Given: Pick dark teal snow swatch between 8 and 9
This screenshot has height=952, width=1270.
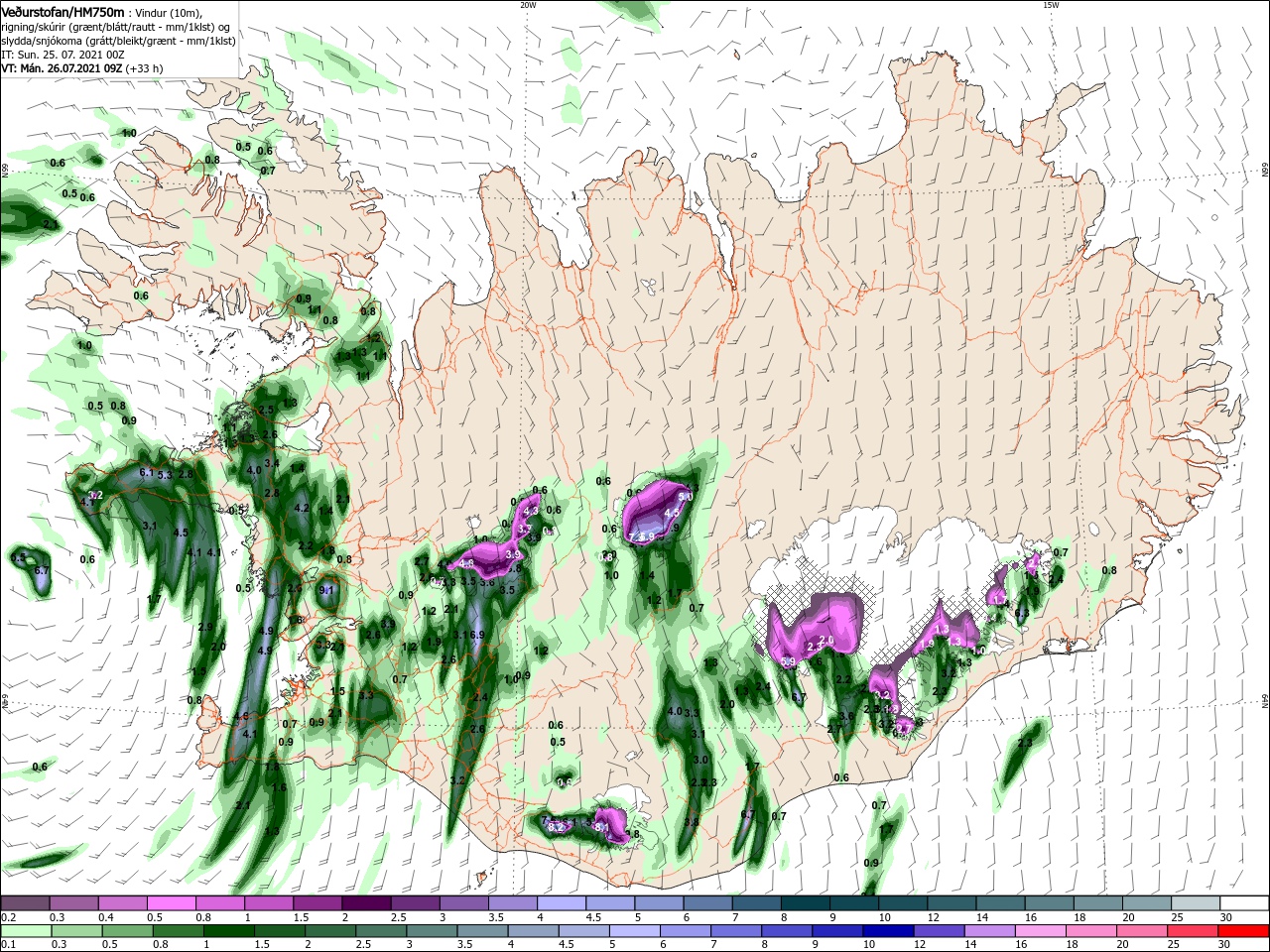Looking at the screenshot, I should 807,903.
